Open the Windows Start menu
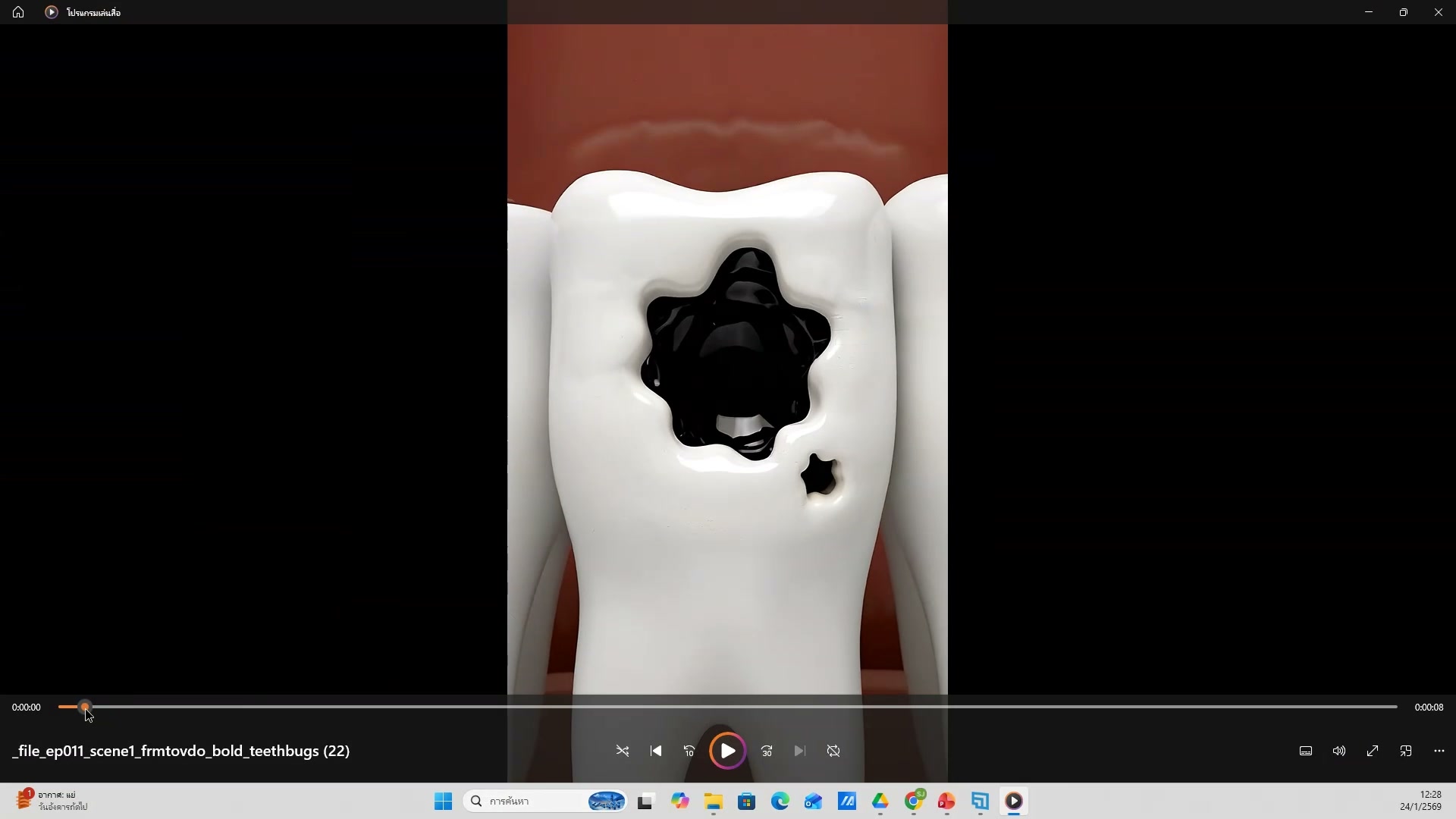The image size is (1456, 819). tap(443, 801)
